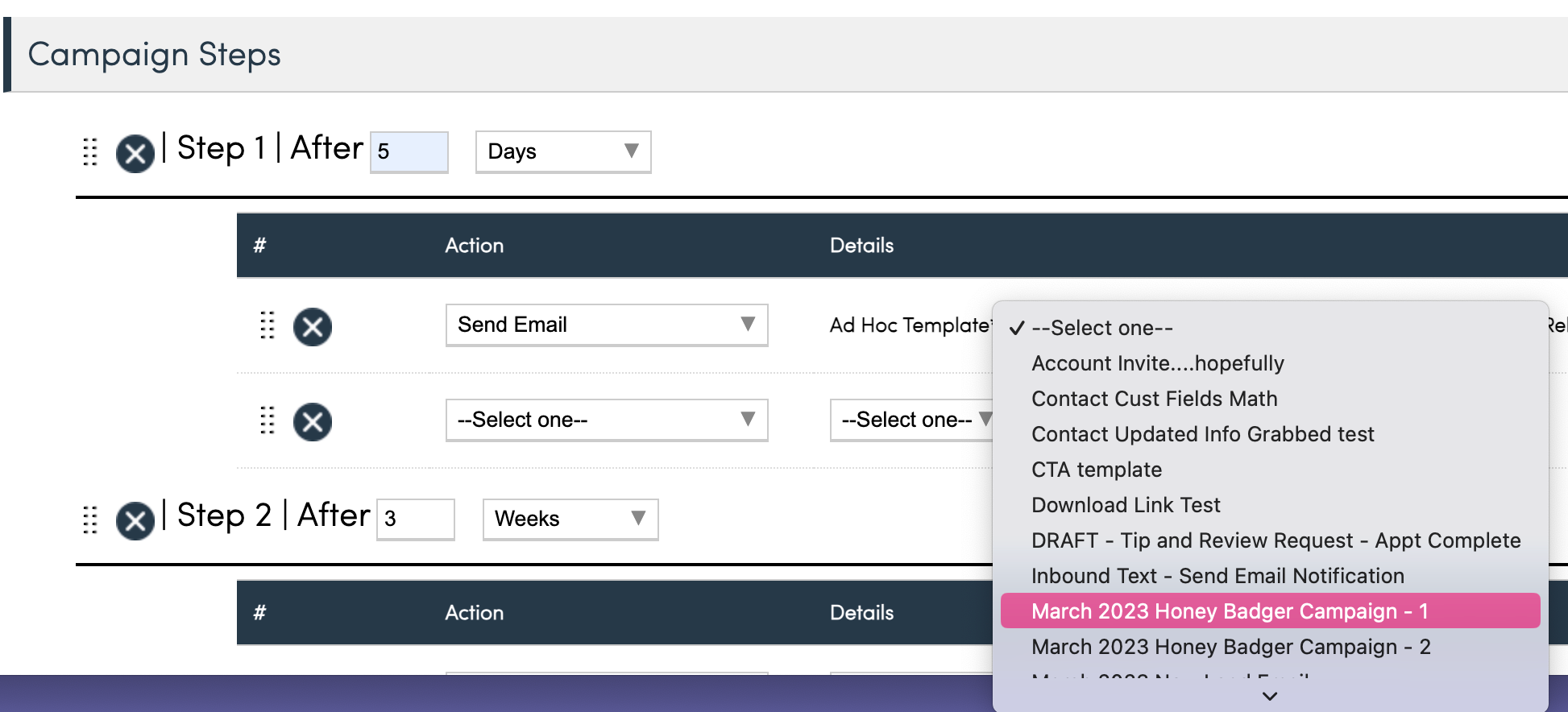Screen dimensions: 1568x712
Task: Click the Step 2 delay number field
Action: click(415, 519)
